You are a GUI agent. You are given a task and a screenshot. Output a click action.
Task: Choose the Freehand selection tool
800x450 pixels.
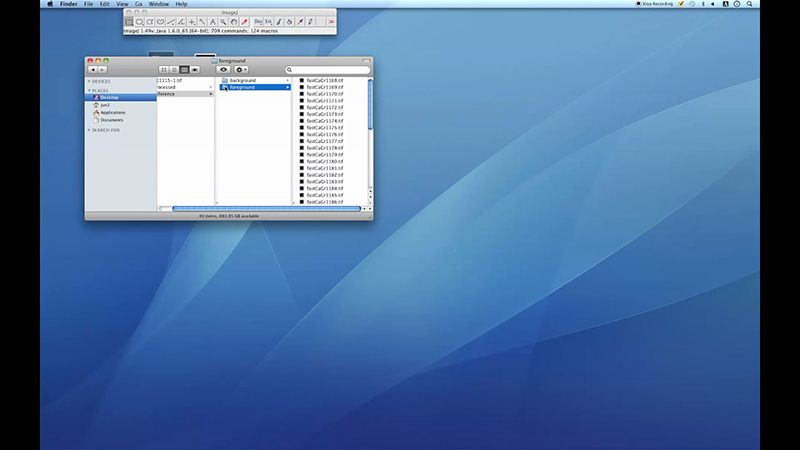160,22
